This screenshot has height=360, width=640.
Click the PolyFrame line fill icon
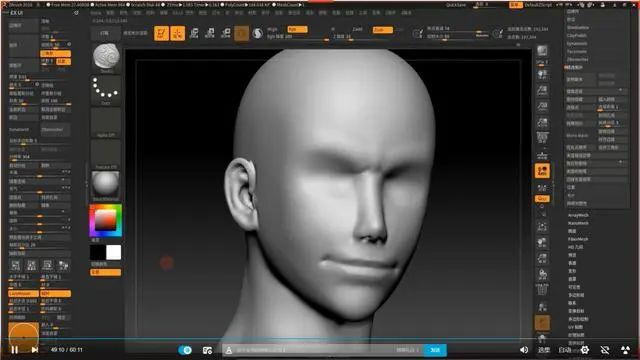coord(542,290)
